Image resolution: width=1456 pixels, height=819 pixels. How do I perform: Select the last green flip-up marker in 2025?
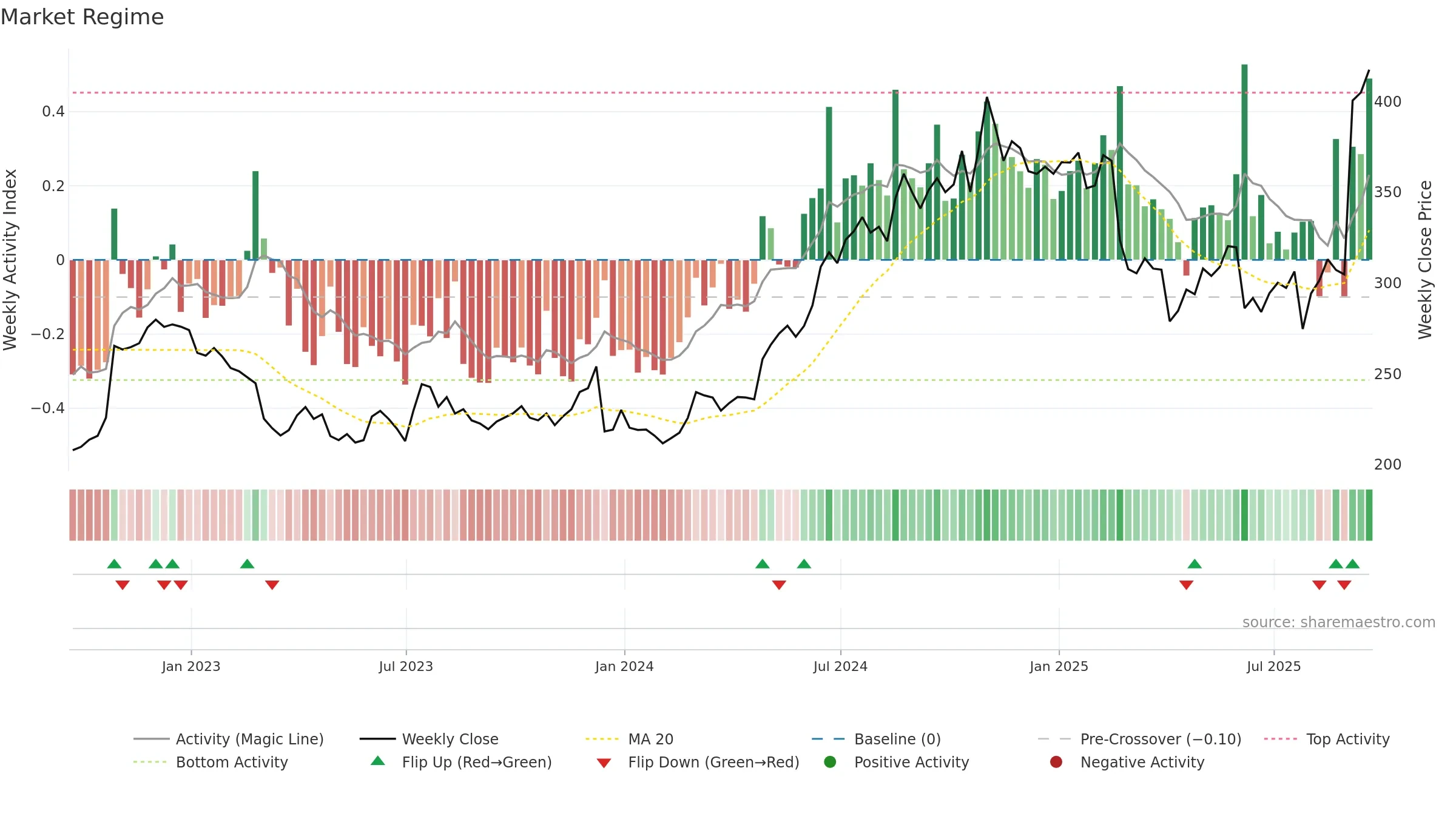point(1352,564)
